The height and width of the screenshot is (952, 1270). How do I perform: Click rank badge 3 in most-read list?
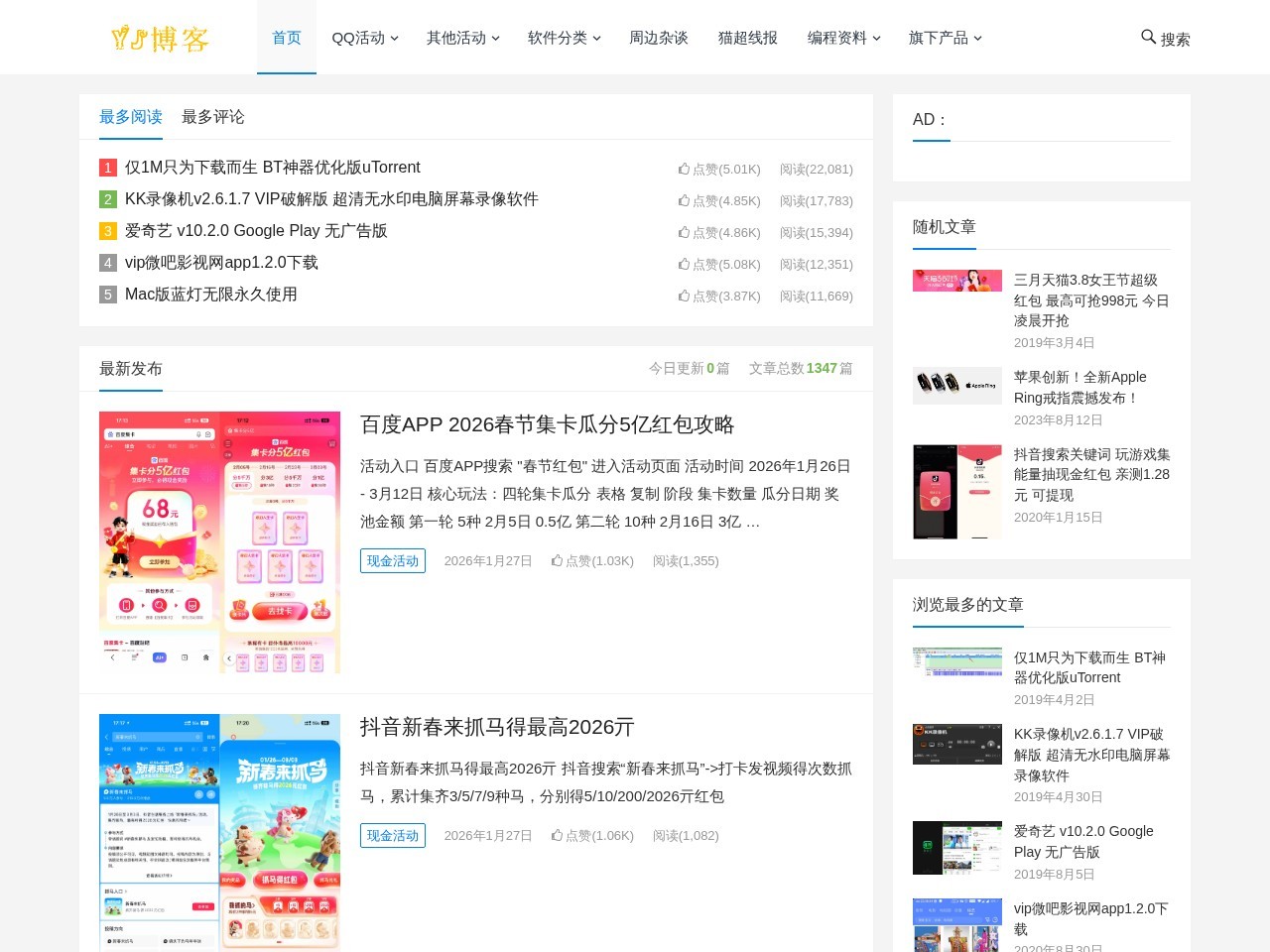coord(108,231)
